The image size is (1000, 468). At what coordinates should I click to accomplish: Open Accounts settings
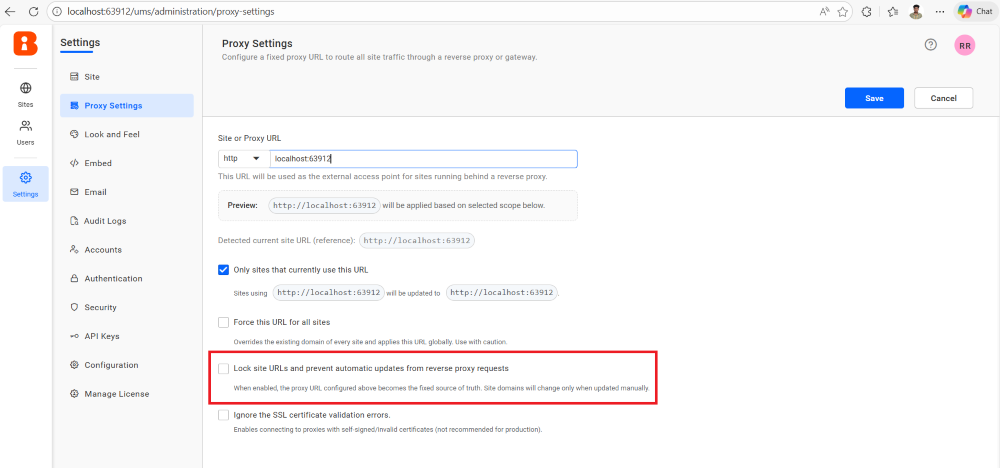tap(126, 250)
